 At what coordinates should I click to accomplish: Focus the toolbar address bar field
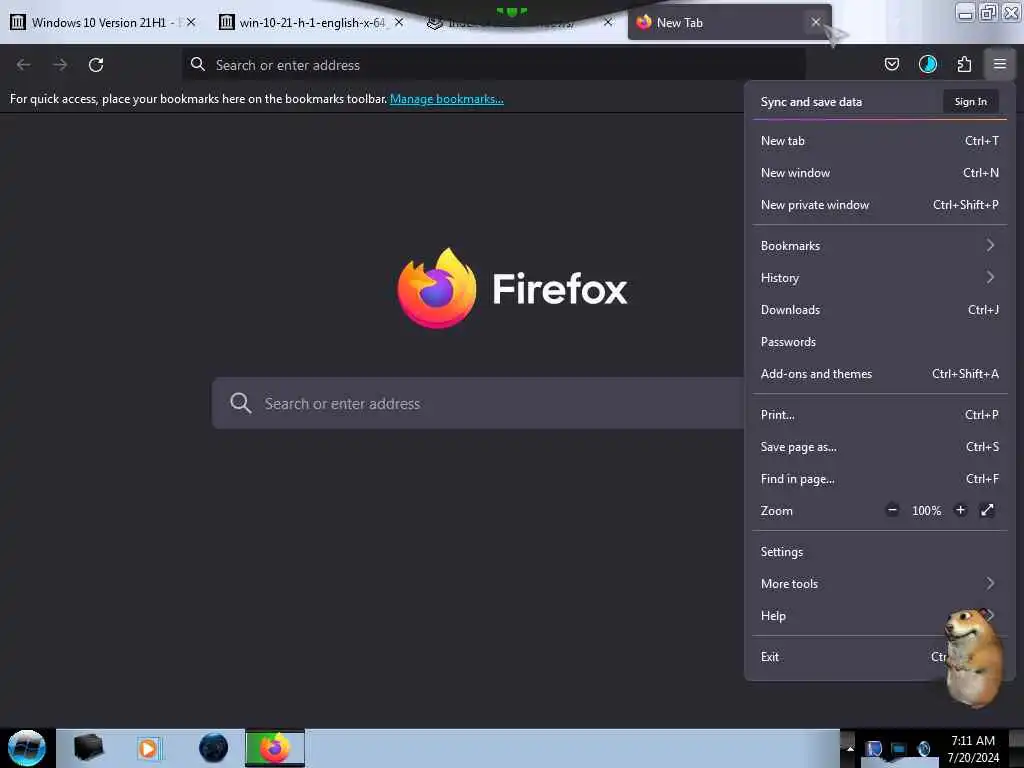[x=494, y=65]
